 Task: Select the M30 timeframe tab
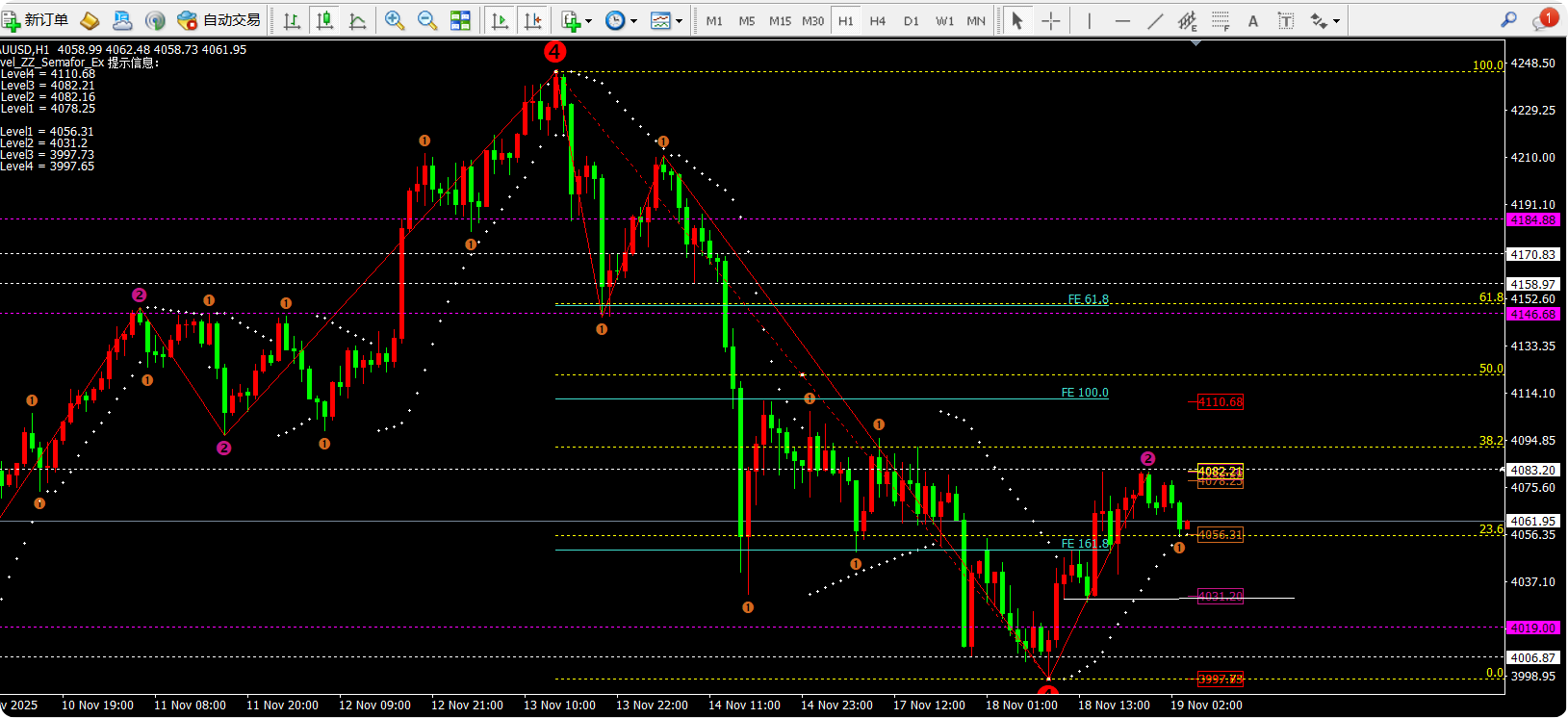click(x=813, y=20)
